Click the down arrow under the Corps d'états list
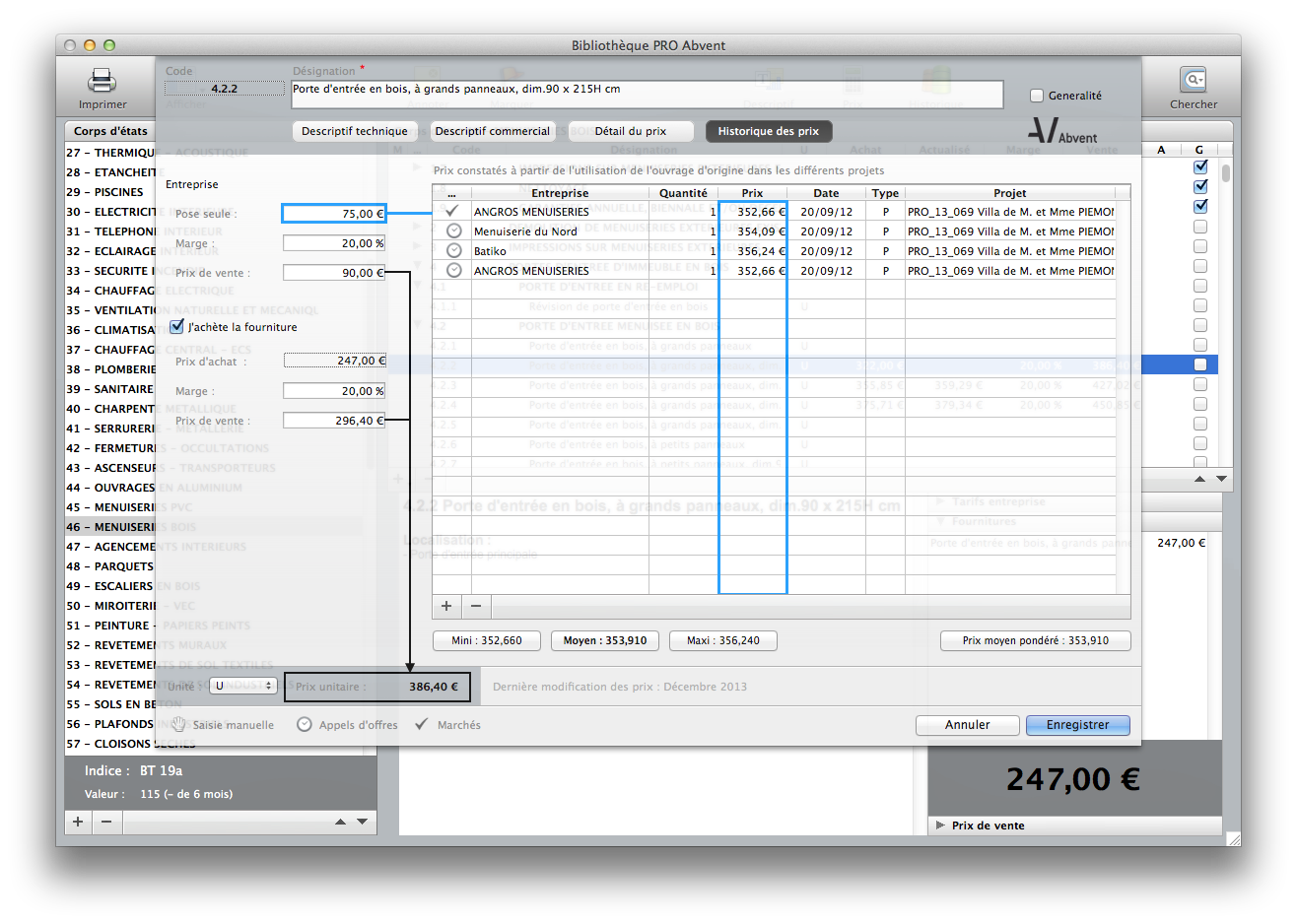 point(362,822)
